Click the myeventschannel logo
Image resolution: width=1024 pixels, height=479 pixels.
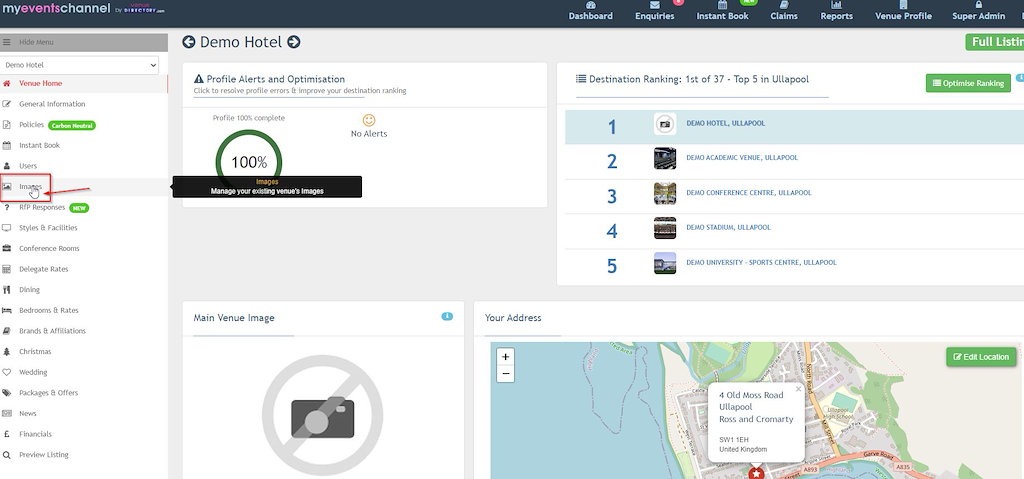pyautogui.click(x=56, y=8)
